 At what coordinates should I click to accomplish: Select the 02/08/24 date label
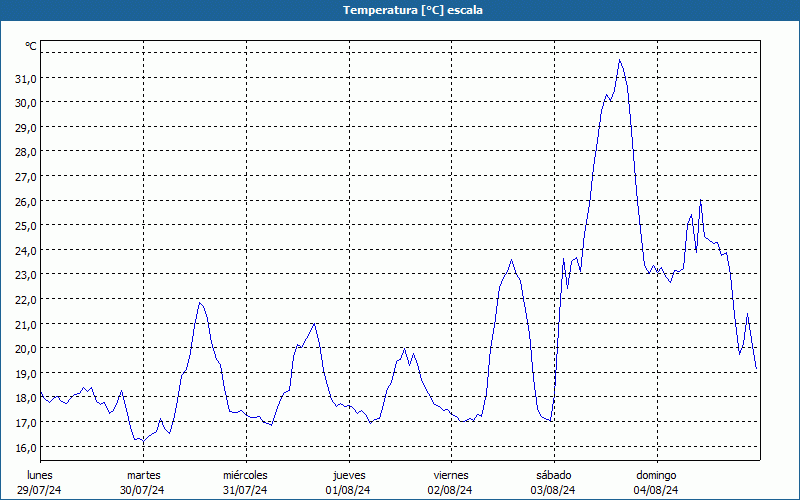point(450,490)
